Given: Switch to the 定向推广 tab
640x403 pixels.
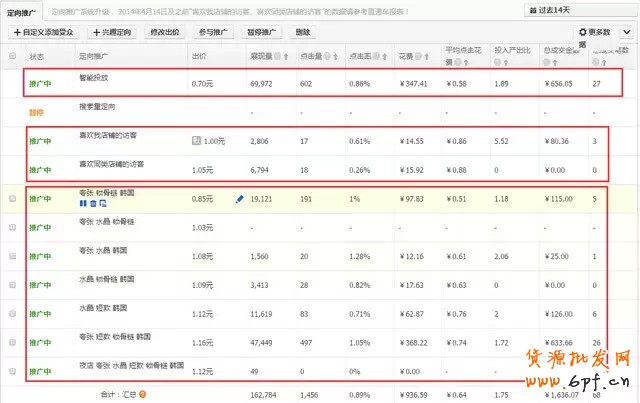Looking at the screenshot, I should click(22, 9).
